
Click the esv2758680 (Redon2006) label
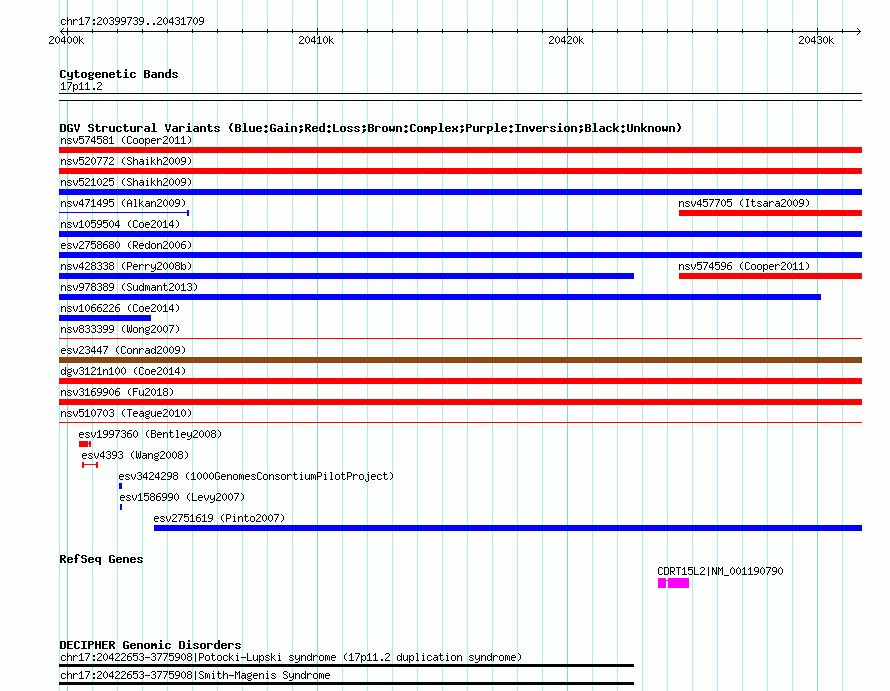pos(126,245)
